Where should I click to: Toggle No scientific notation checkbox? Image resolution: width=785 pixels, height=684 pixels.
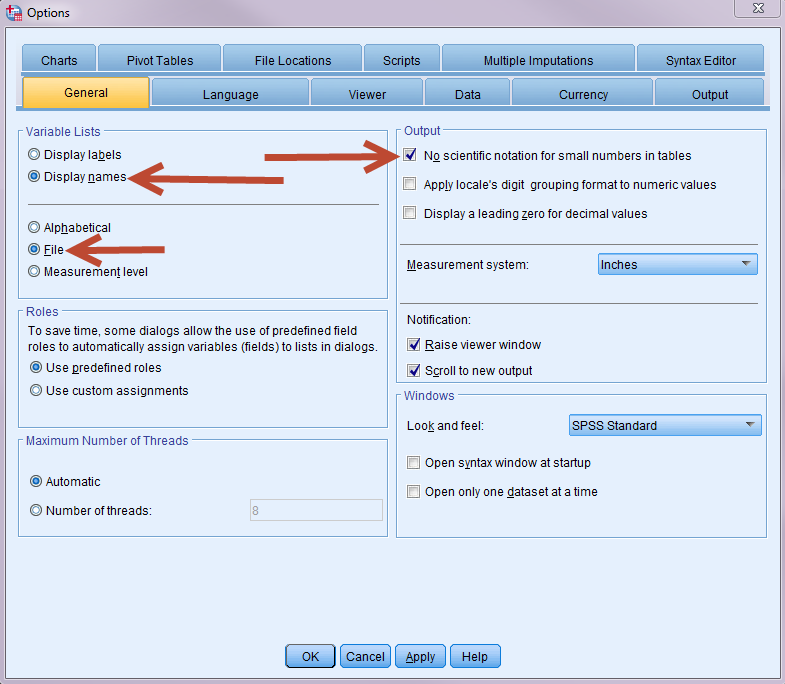(x=410, y=155)
